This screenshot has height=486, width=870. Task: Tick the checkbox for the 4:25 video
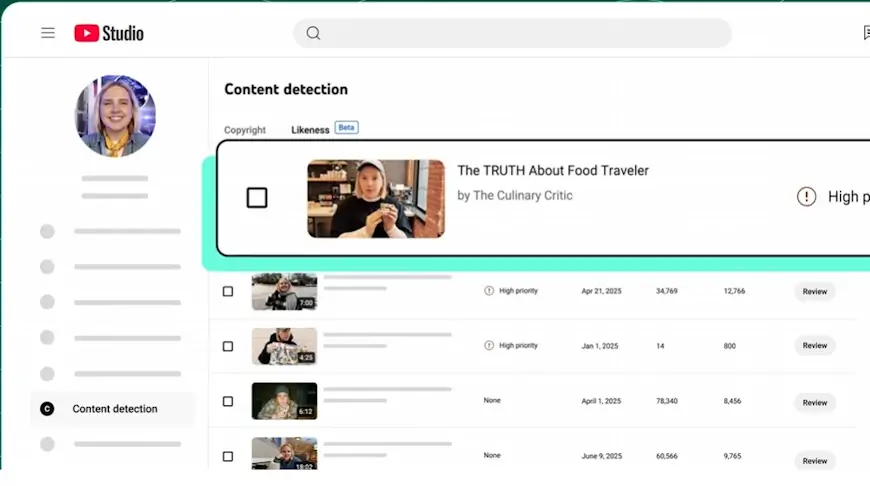click(228, 346)
